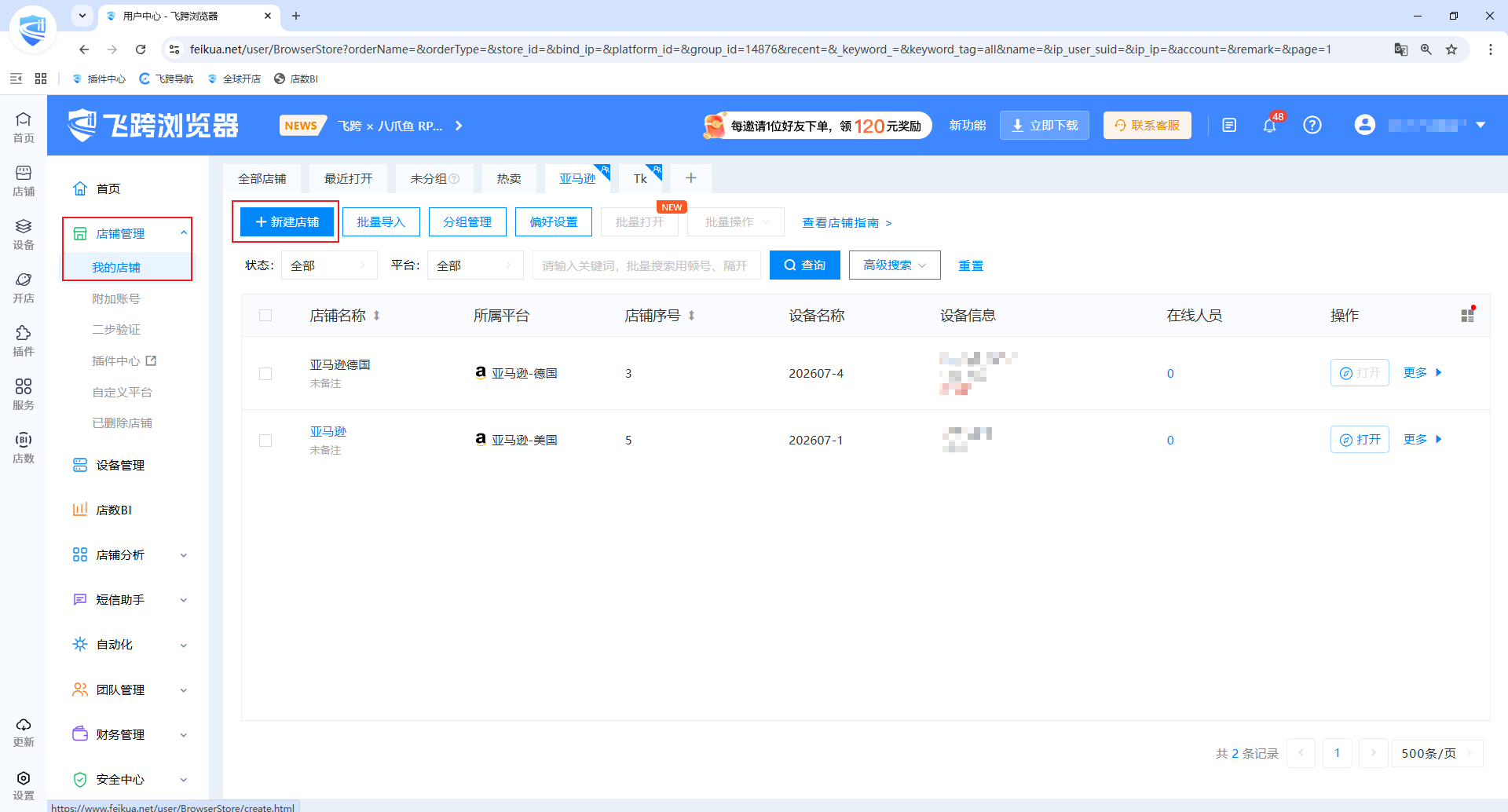The width and height of the screenshot is (1508, 812).
Task: Open the 插件中心 bookmark
Action: tap(99, 79)
